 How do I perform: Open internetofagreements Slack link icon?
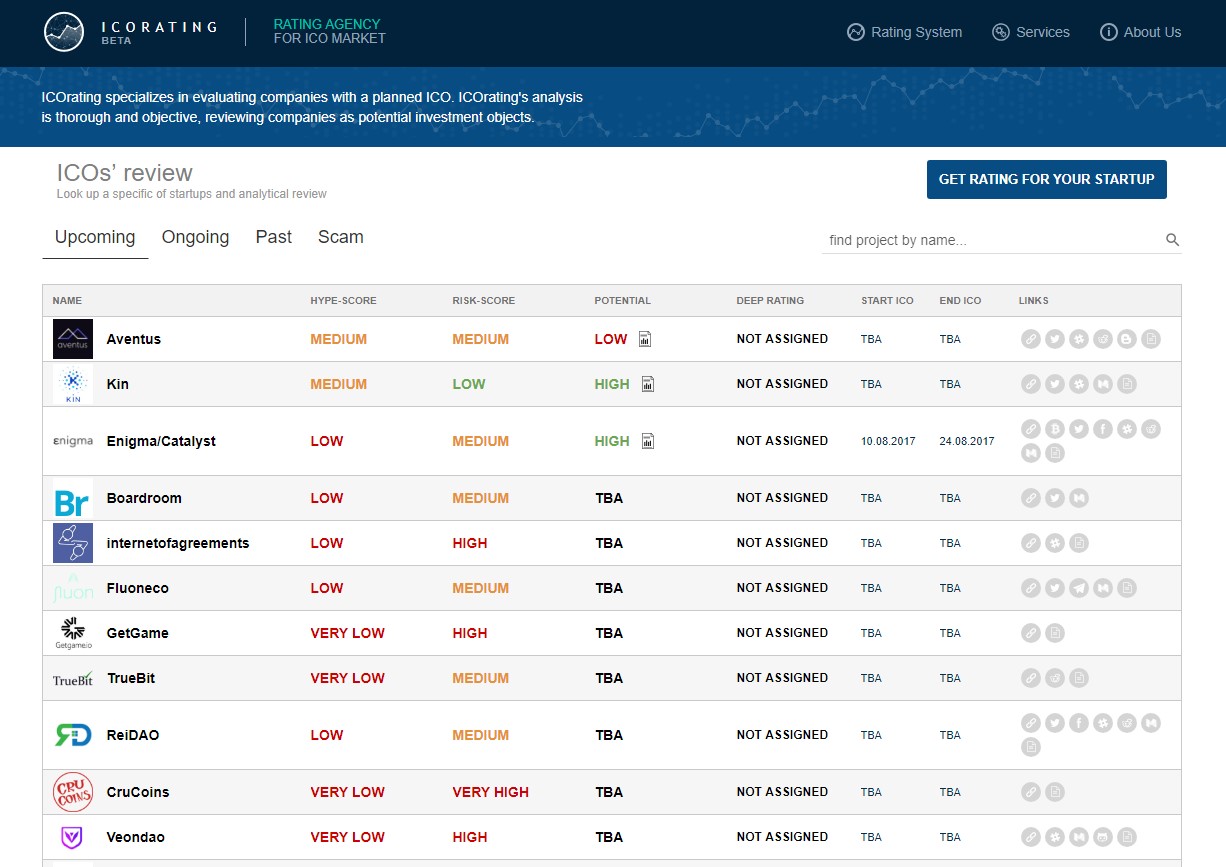click(x=1055, y=543)
